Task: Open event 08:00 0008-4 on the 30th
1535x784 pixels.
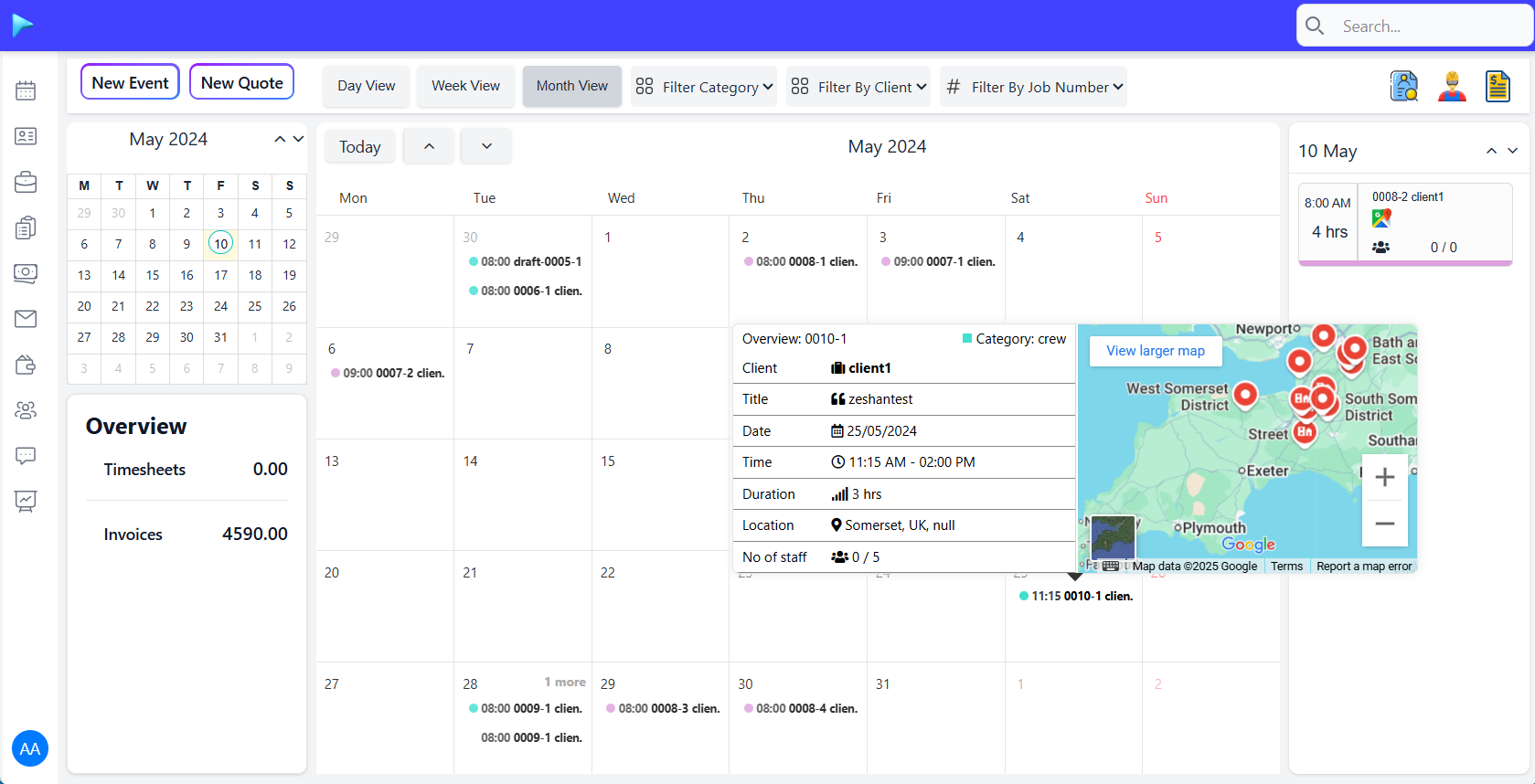Action: [x=801, y=708]
